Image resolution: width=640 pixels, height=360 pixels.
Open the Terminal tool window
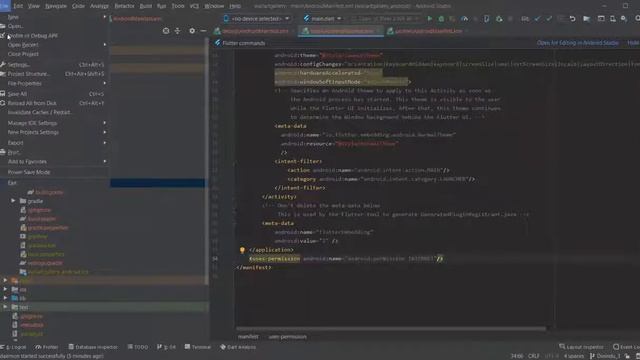point(198,347)
